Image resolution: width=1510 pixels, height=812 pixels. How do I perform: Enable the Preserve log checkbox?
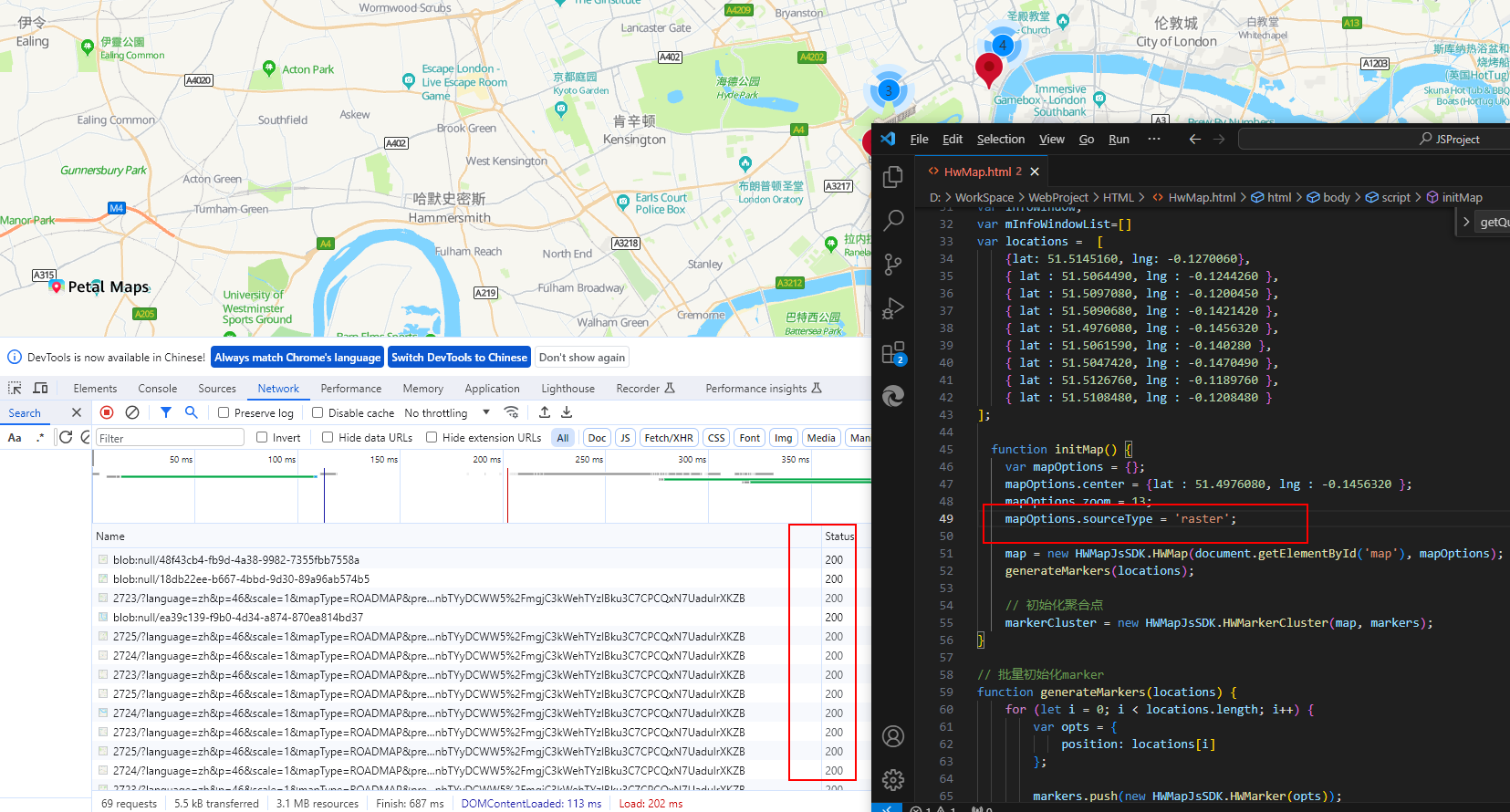224,412
